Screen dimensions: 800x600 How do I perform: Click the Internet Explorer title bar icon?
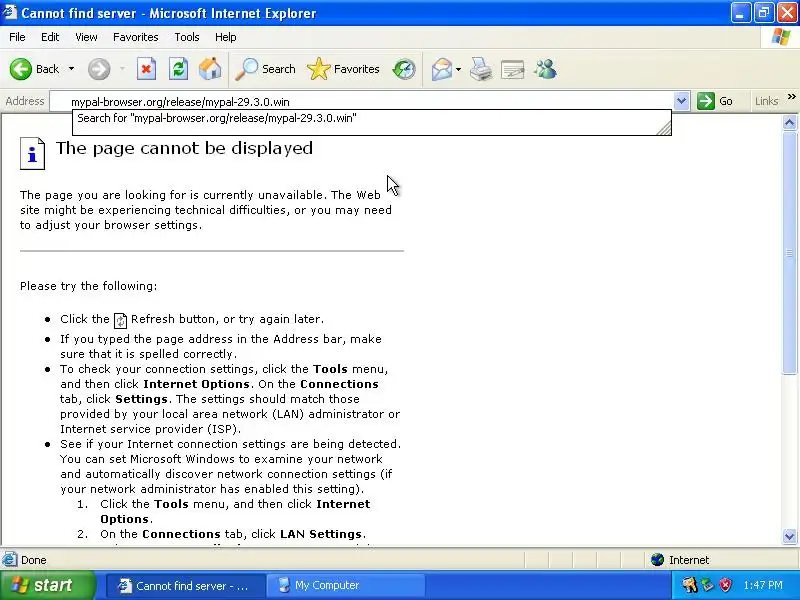pyautogui.click(x=10, y=12)
